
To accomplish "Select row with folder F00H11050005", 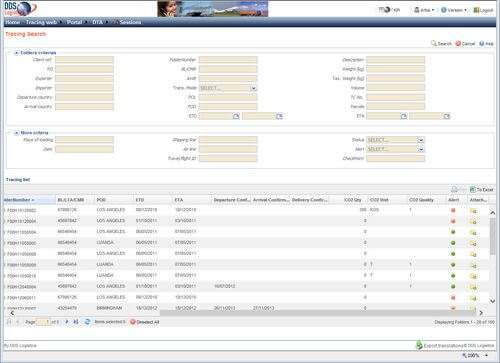I will point(247,243).
